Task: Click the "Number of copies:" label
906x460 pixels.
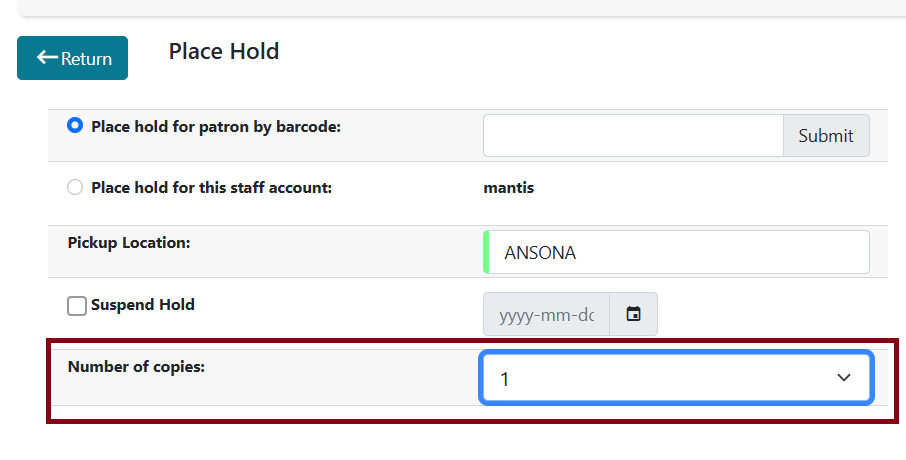Action: pos(136,367)
